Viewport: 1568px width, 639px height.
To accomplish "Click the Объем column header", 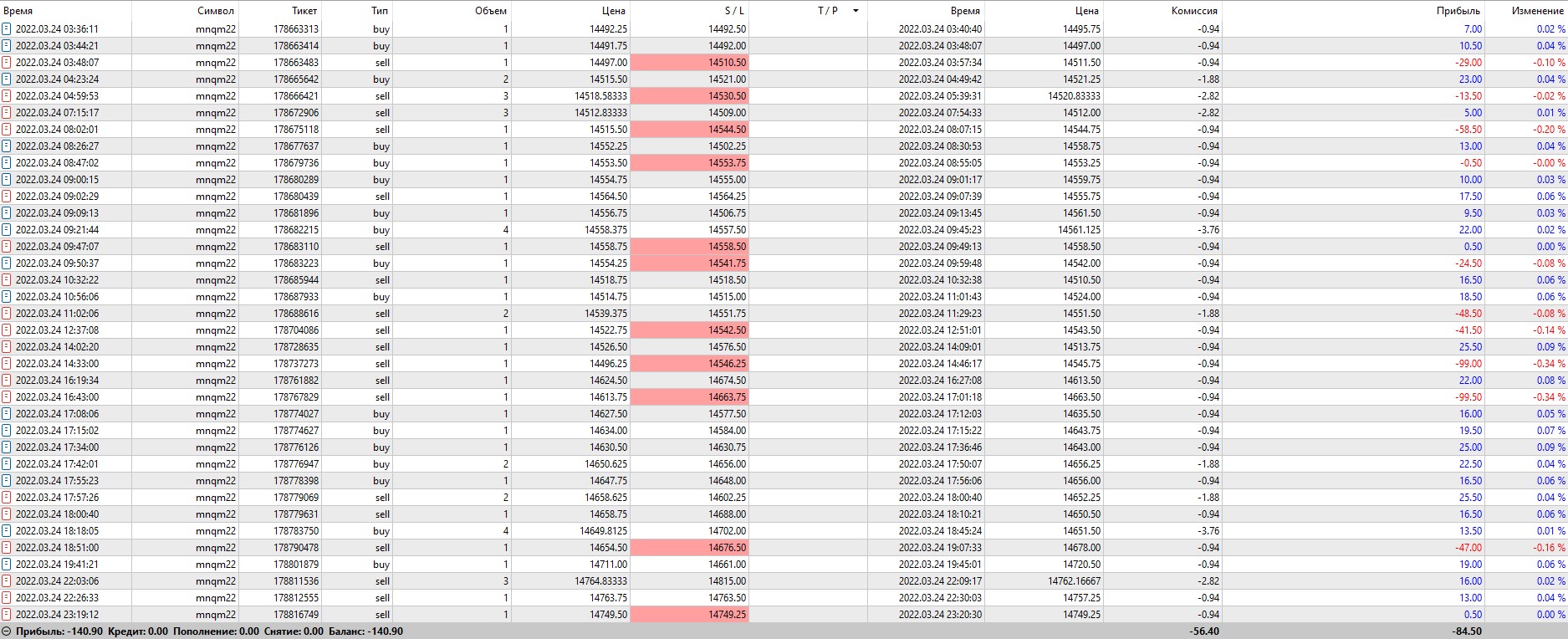I will (491, 11).
